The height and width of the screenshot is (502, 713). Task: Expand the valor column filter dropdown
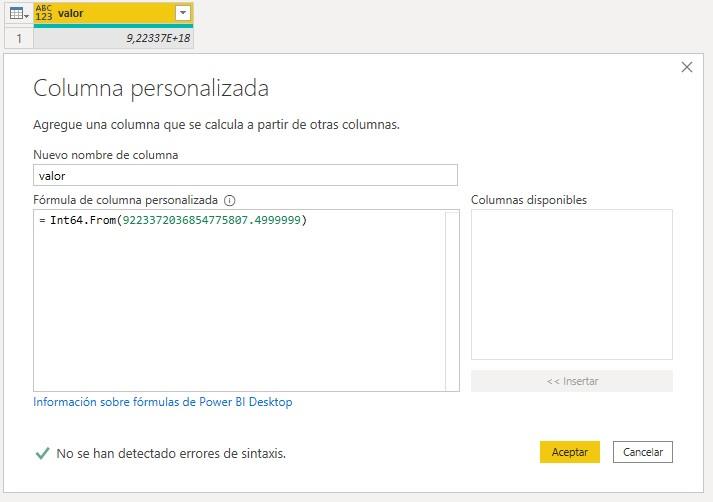point(182,13)
